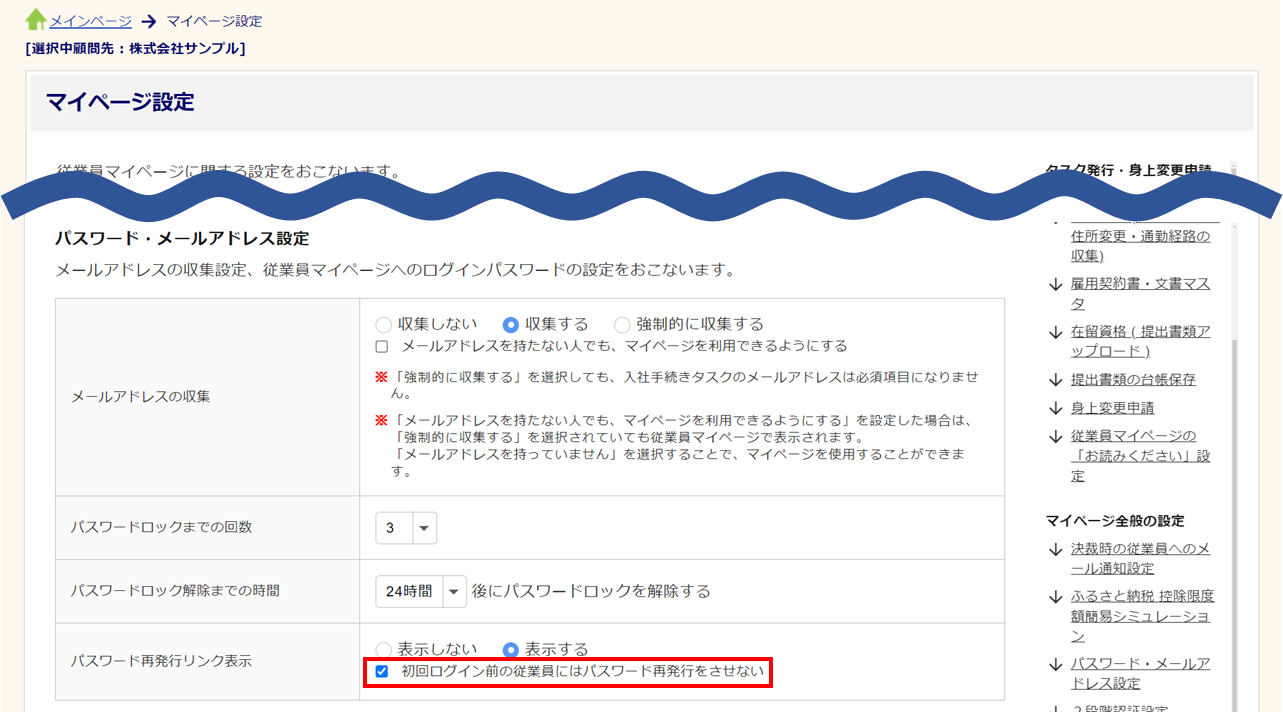This screenshot has height=712, width=1283.
Task: Select 表示しない for password reissue link
Action: click(384, 650)
